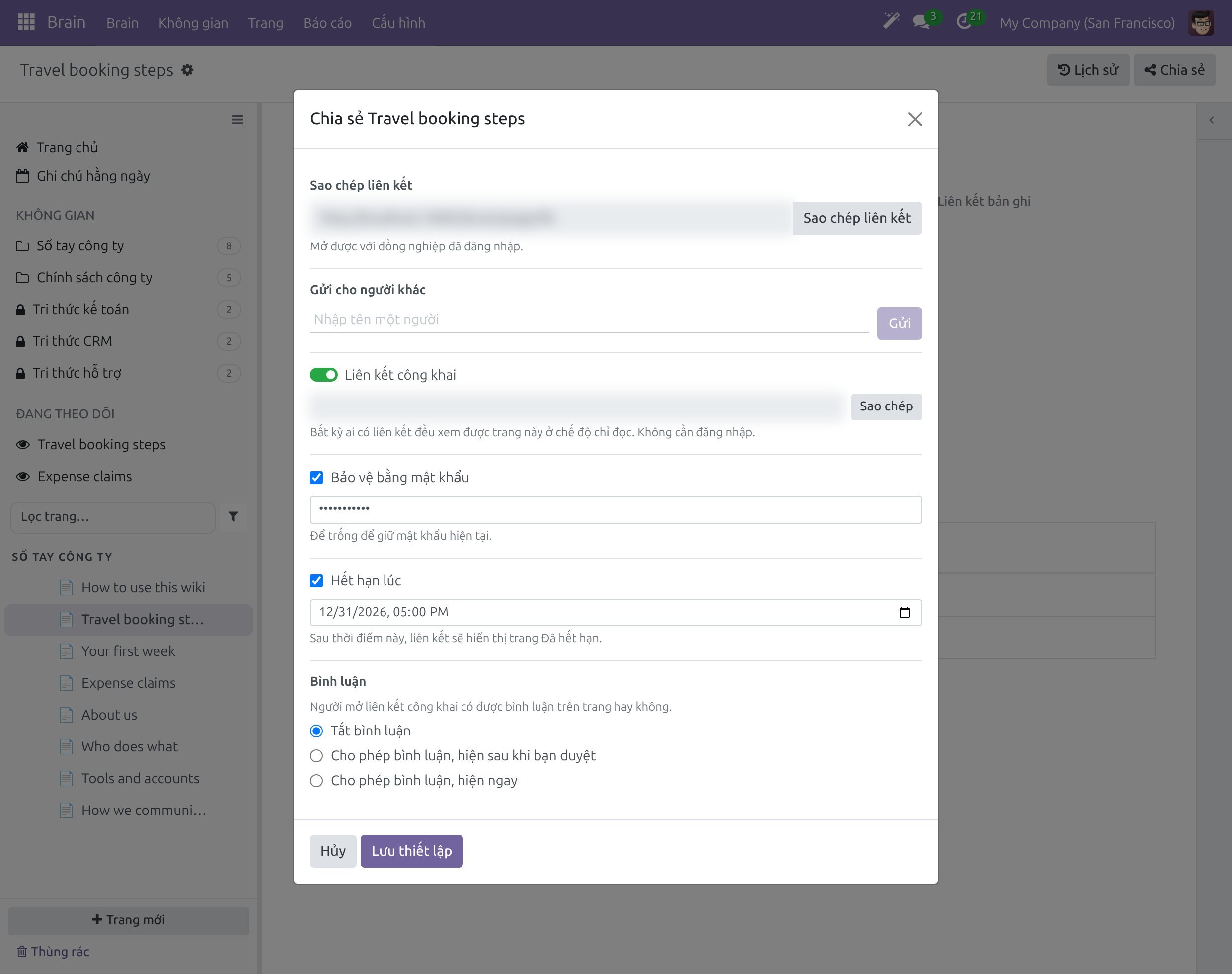Click the magic wand icon in top bar
Viewport: 1232px width, 974px height.
click(891, 21)
